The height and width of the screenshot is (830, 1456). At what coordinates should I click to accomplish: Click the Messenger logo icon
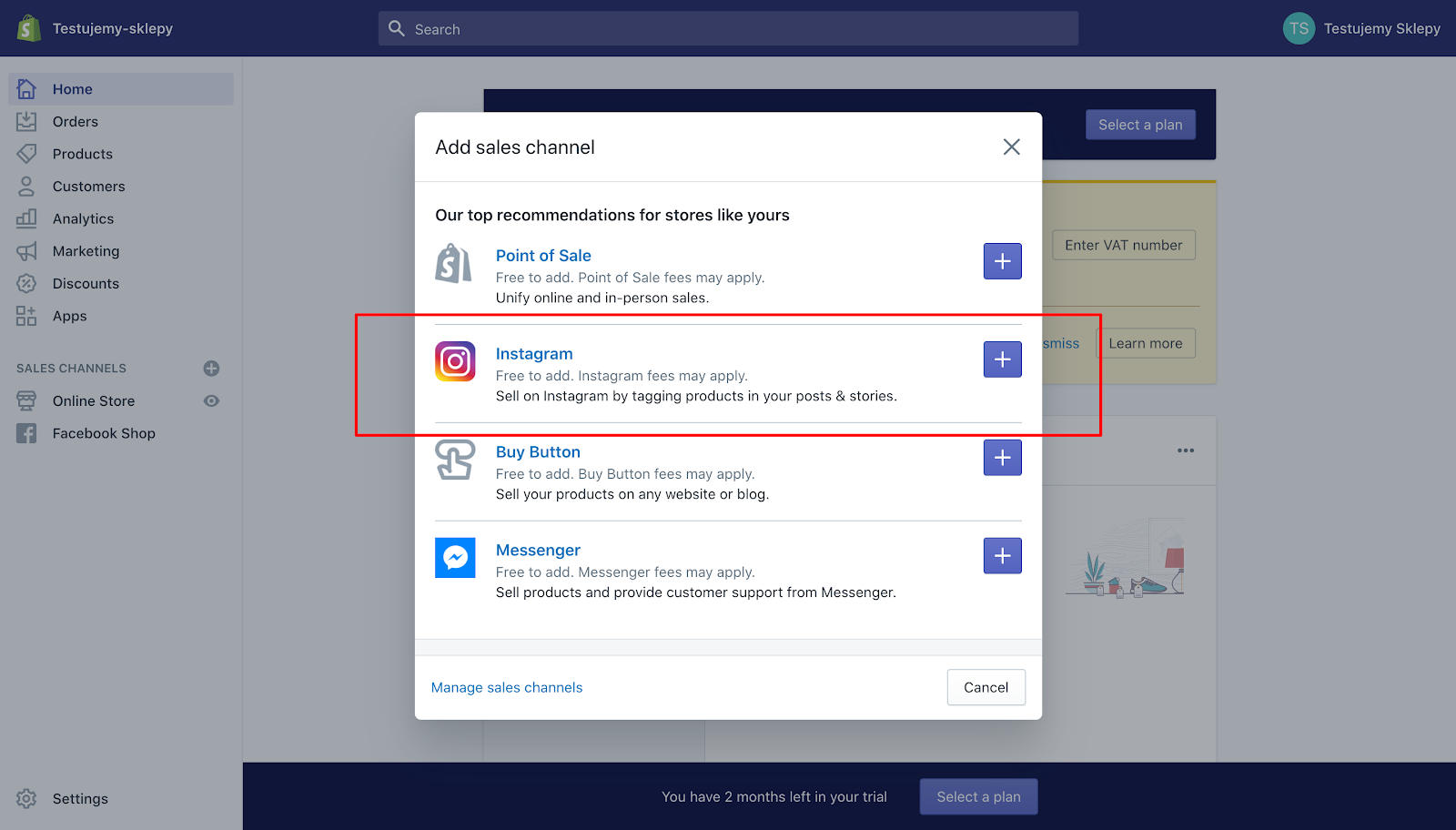click(x=455, y=558)
